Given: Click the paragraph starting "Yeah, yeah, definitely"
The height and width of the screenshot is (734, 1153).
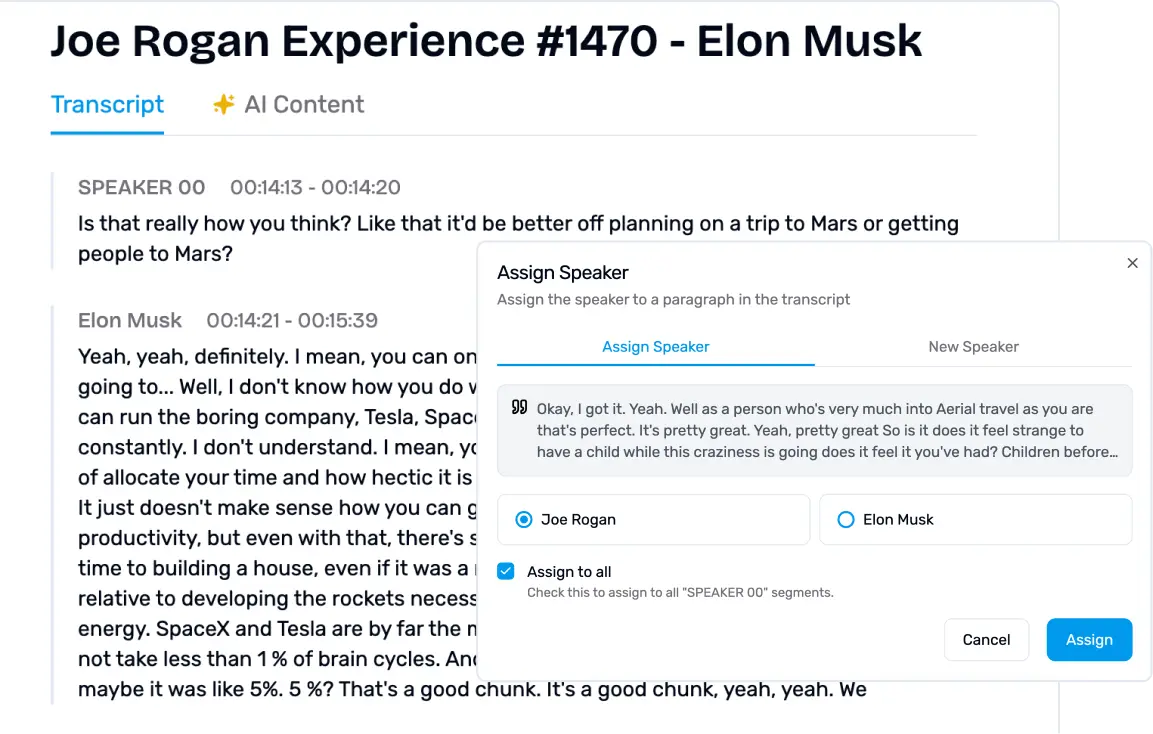Looking at the screenshot, I should 270,508.
